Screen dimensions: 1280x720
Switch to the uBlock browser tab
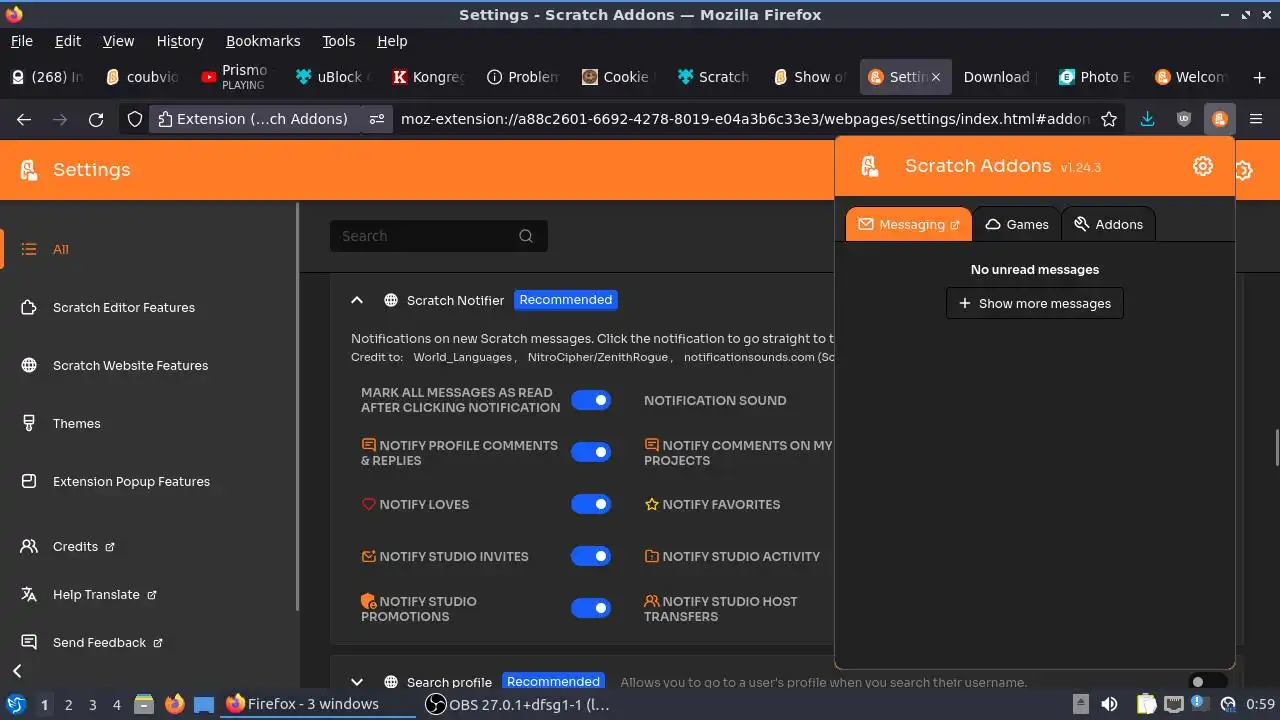pyautogui.click(x=332, y=77)
